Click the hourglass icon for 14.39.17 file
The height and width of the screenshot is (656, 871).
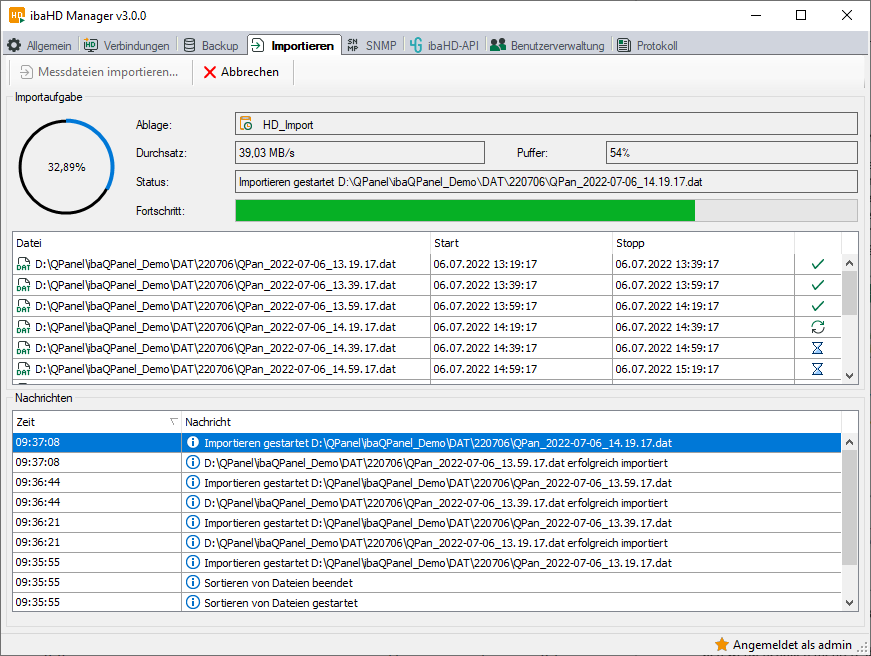[817, 348]
